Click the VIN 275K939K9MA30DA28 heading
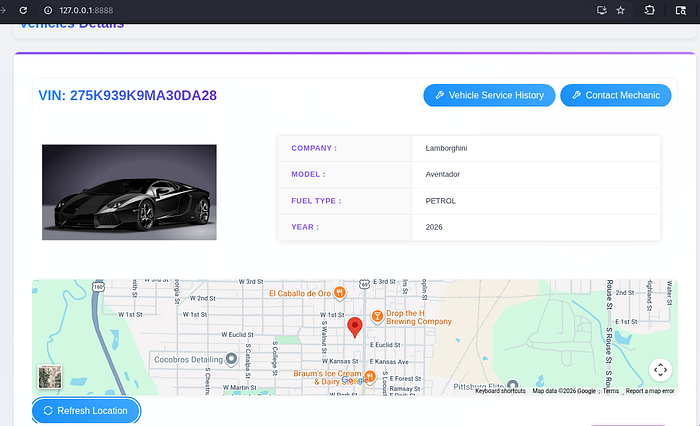 click(x=128, y=95)
